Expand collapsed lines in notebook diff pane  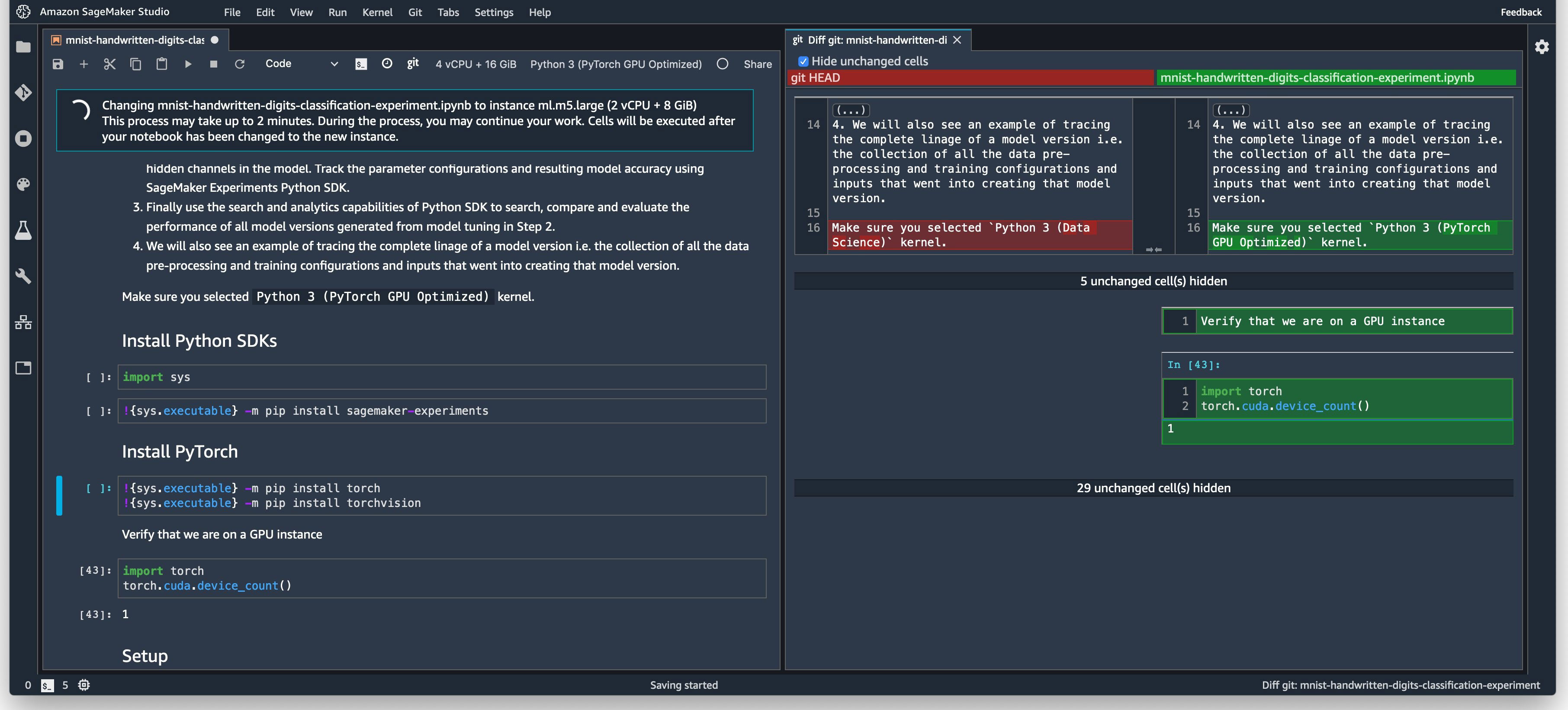click(1231, 110)
